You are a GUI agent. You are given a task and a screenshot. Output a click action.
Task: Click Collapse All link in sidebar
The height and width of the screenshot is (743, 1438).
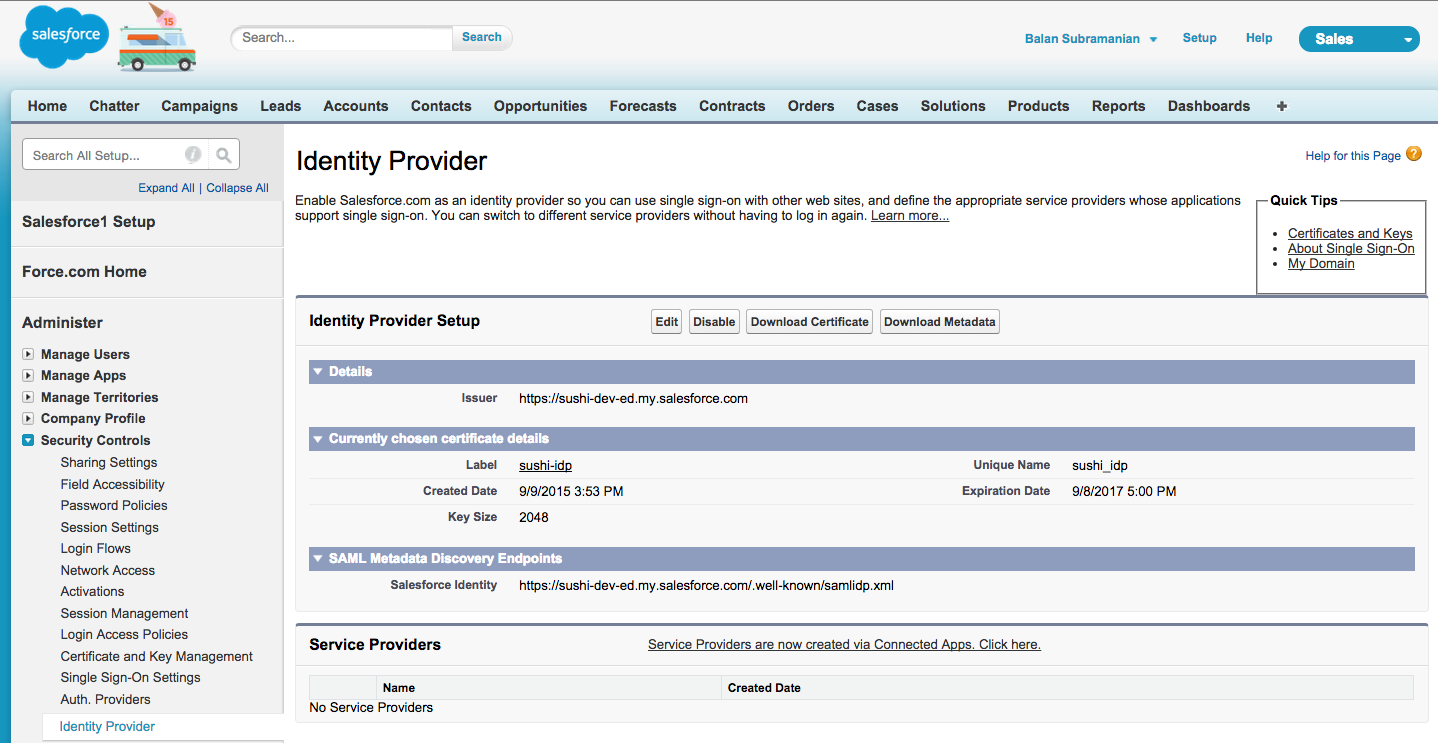(237, 188)
